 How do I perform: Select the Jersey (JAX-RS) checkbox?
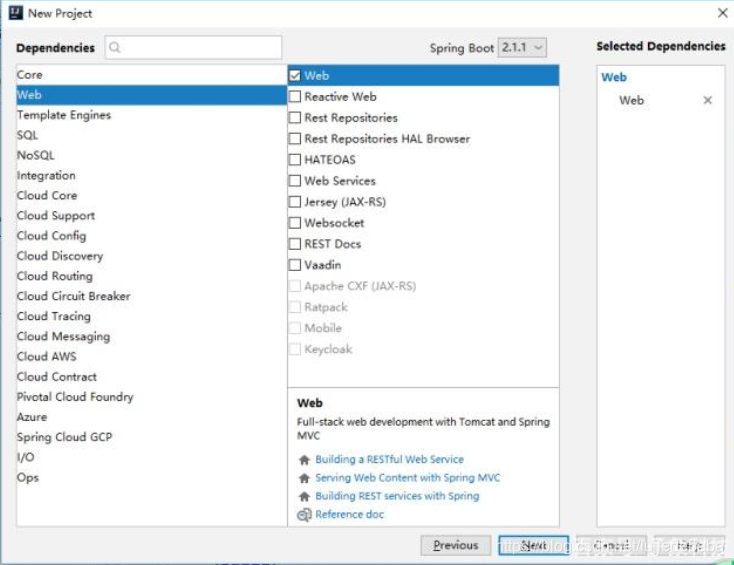click(295, 202)
